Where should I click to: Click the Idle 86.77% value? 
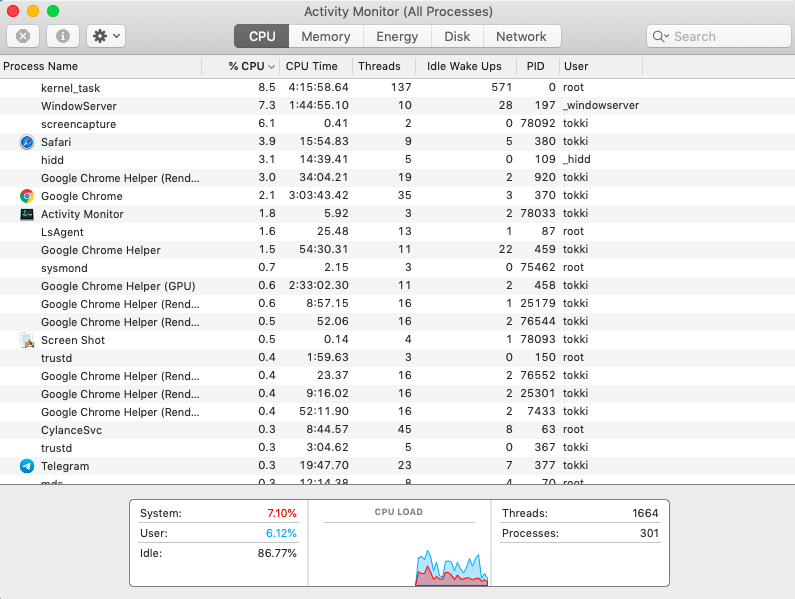point(277,553)
